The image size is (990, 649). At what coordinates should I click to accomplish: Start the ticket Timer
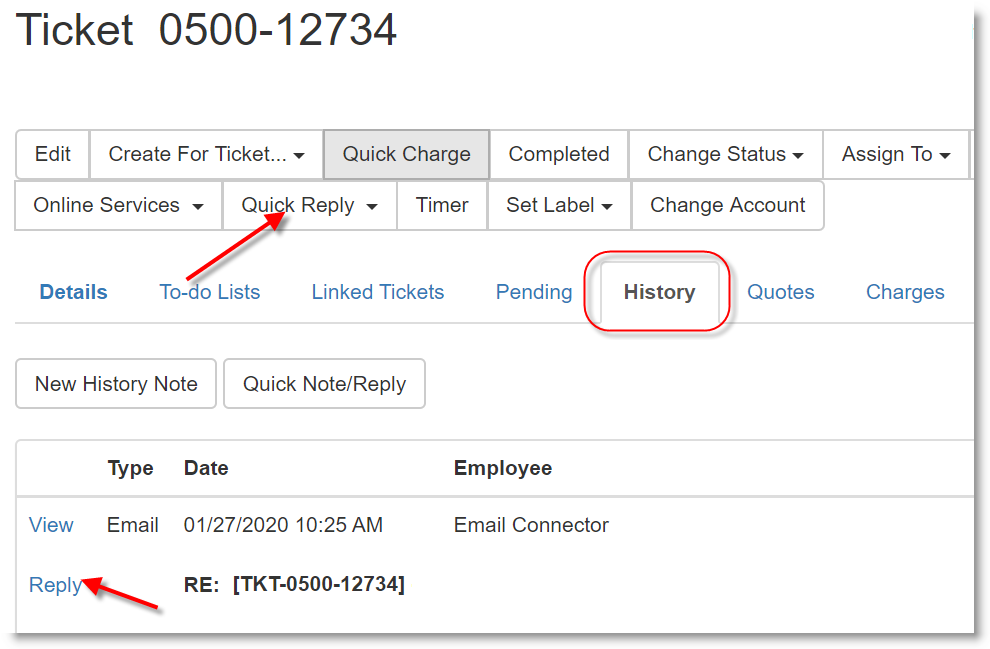[442, 205]
